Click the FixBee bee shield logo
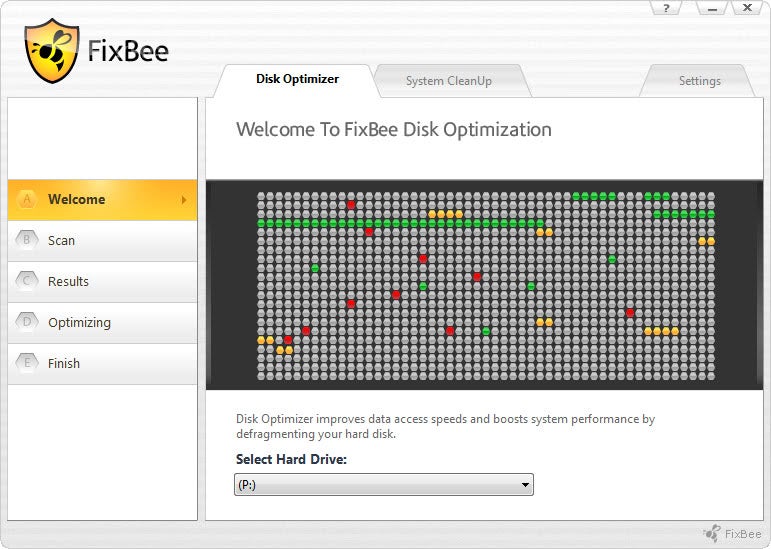This screenshot has width=771, height=549. pyautogui.click(x=52, y=50)
